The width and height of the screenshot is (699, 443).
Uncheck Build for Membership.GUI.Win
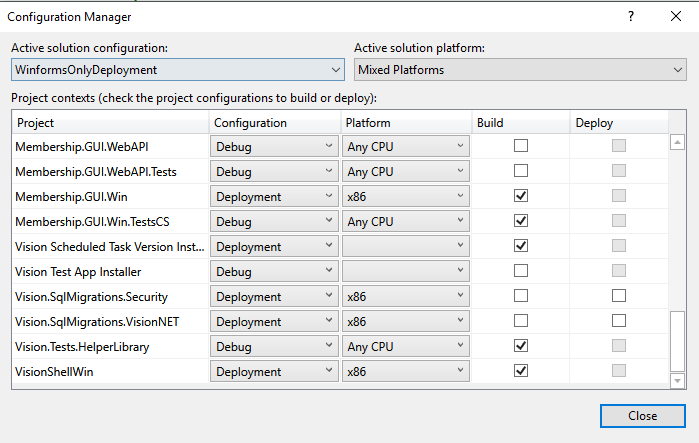(x=520, y=196)
